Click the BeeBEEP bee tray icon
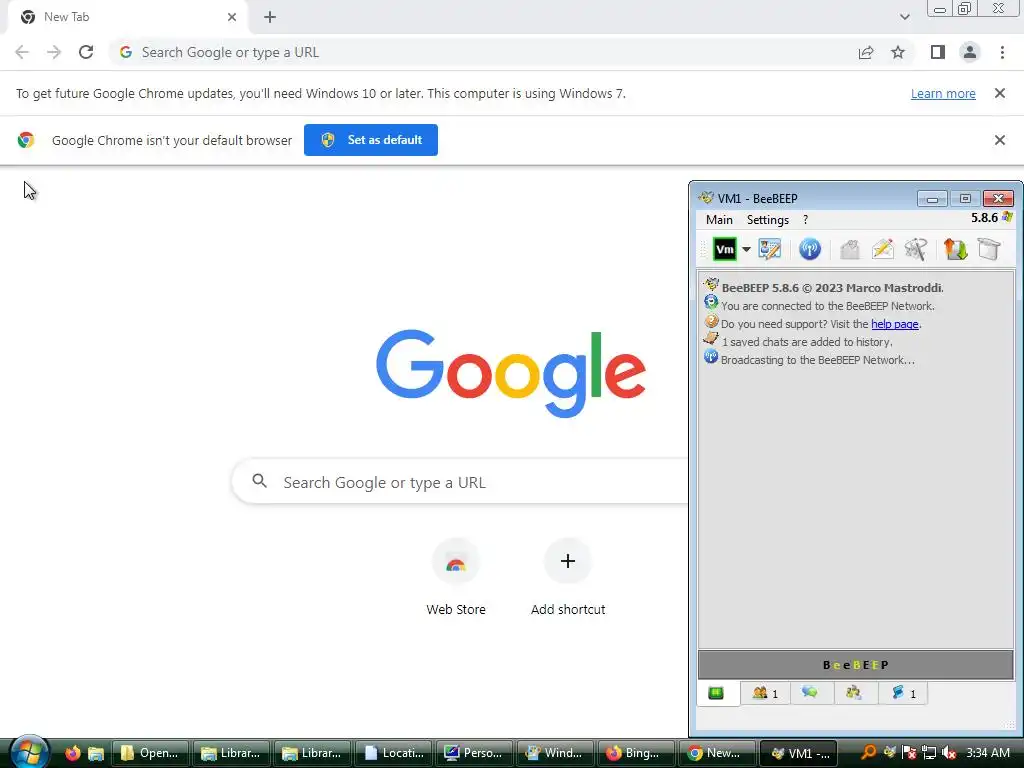This screenshot has height=768, width=1024. 889,752
